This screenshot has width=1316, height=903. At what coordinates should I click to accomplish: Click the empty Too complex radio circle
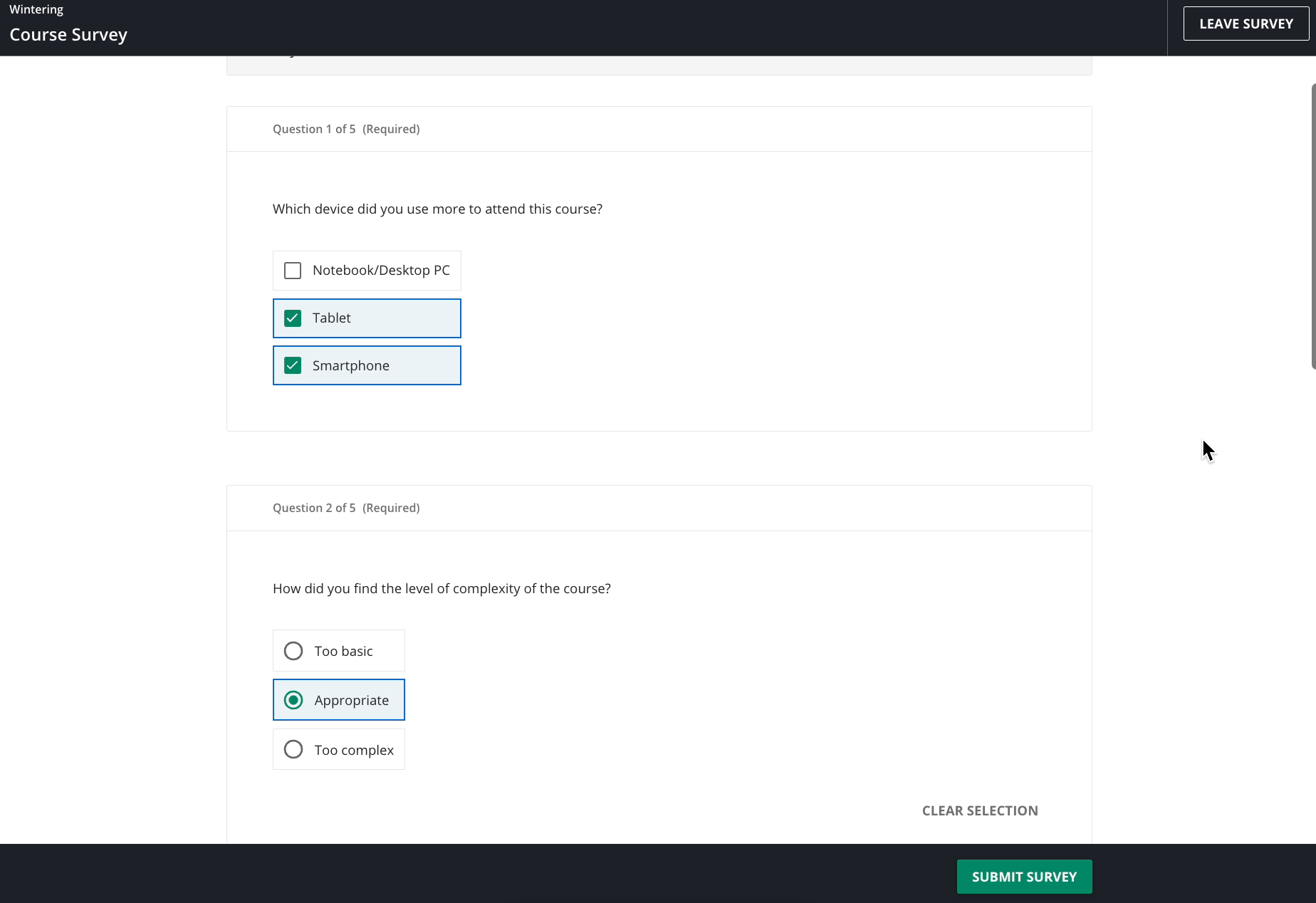[293, 749]
